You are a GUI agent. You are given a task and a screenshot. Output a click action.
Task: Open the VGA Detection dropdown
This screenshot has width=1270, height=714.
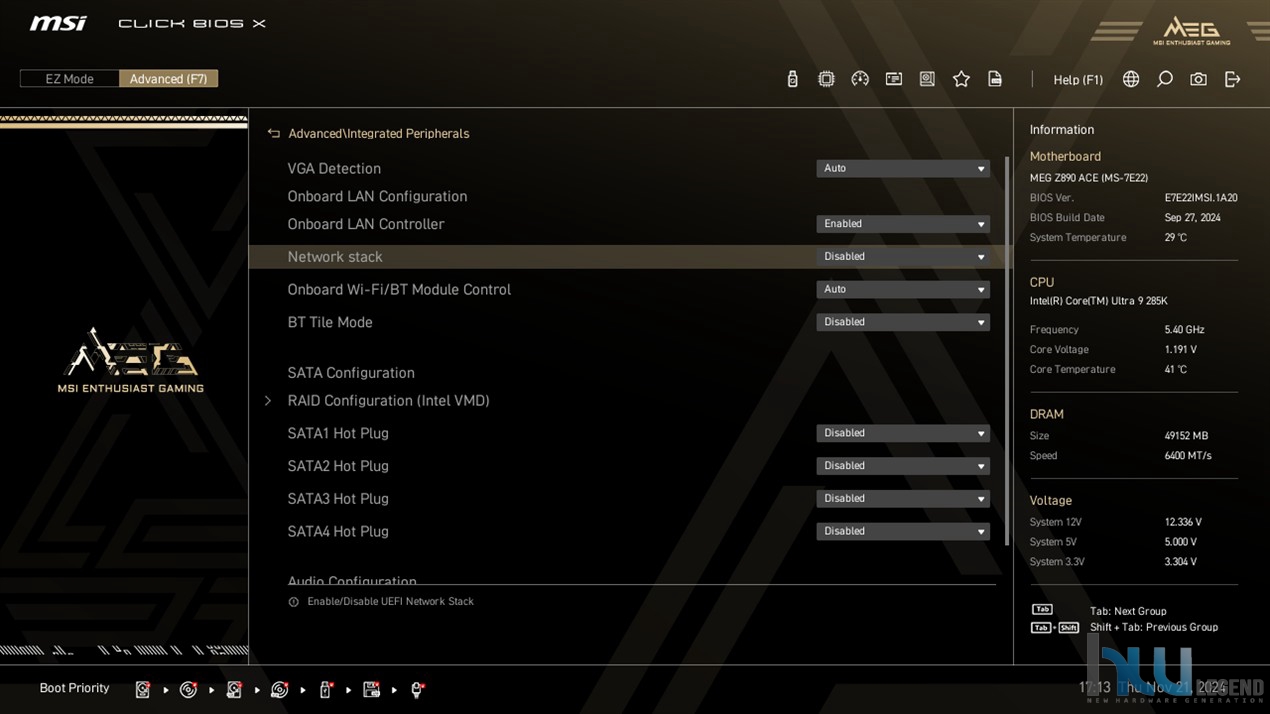click(x=903, y=169)
